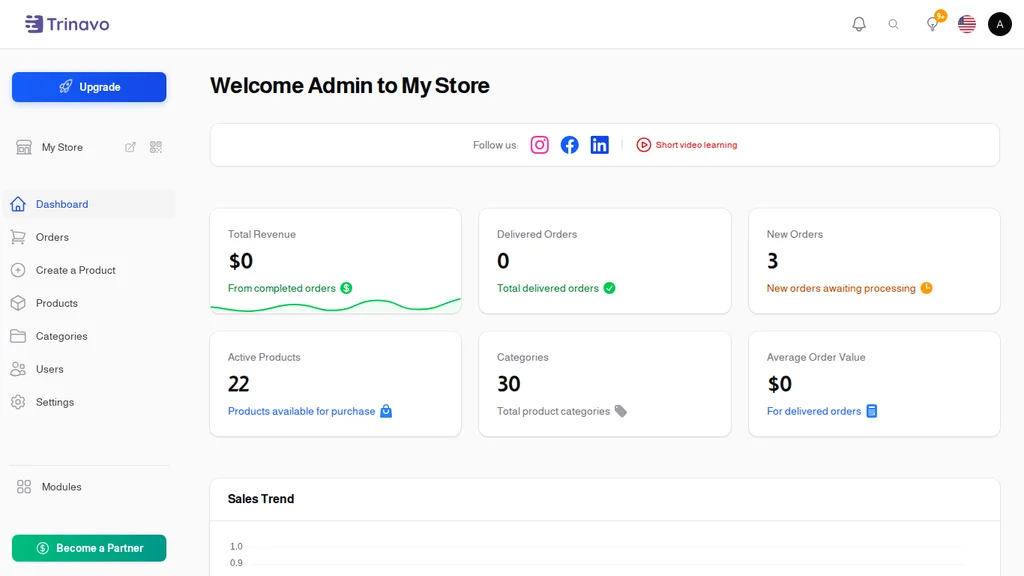This screenshot has width=1024, height=576.
Task: Open the Instagram follow icon
Action: point(539,145)
